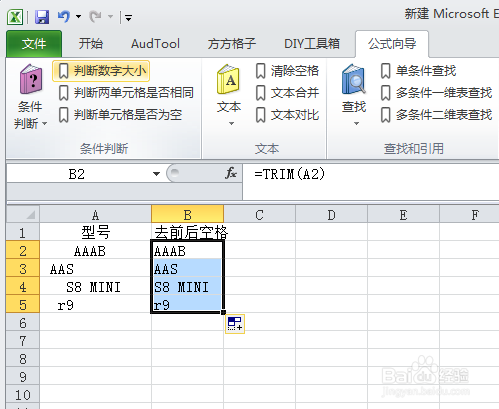Image resolution: width=499 pixels, height=409 pixels.
Task: Click the Name Box showing B2
Action: pos(77,174)
